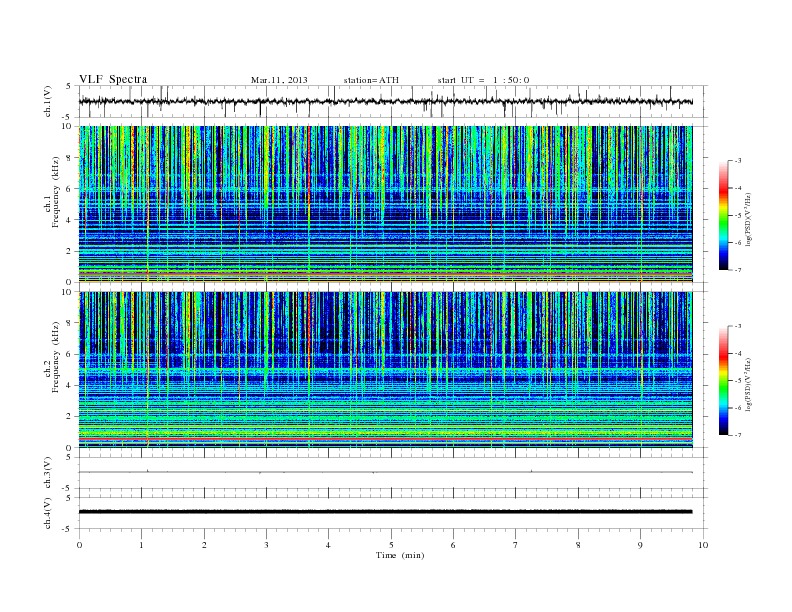Click the ch.1 color bar's log(PSD) label
792x612 pixels.
pyautogui.click(x=748, y=220)
